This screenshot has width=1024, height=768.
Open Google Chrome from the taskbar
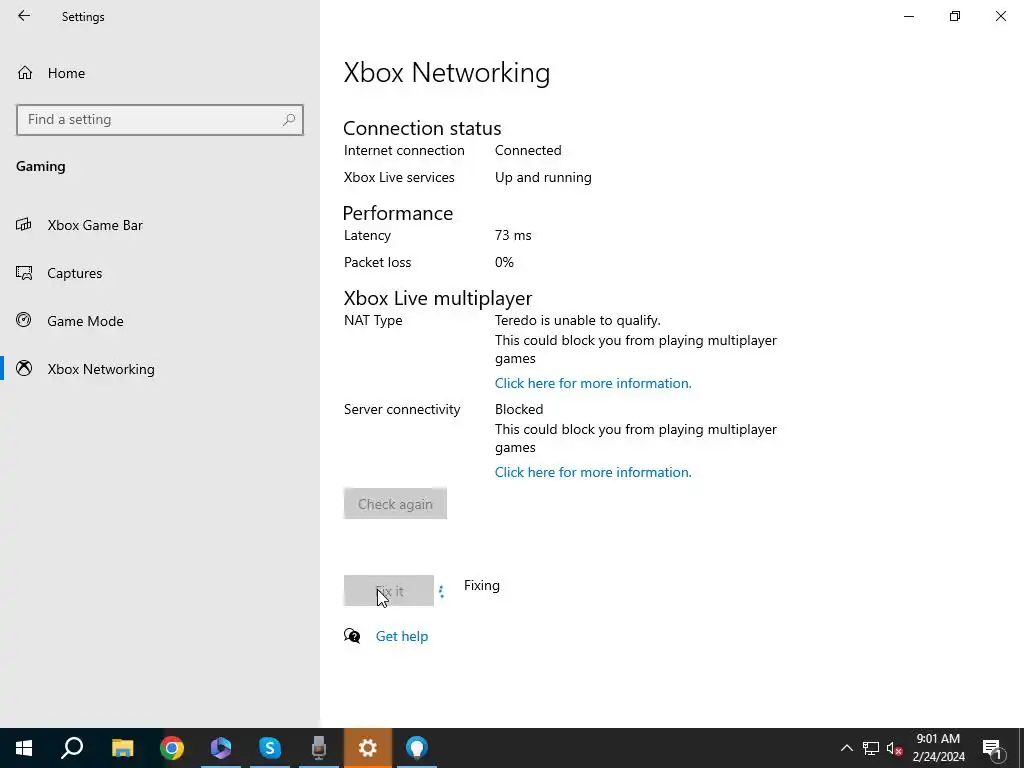(172, 748)
